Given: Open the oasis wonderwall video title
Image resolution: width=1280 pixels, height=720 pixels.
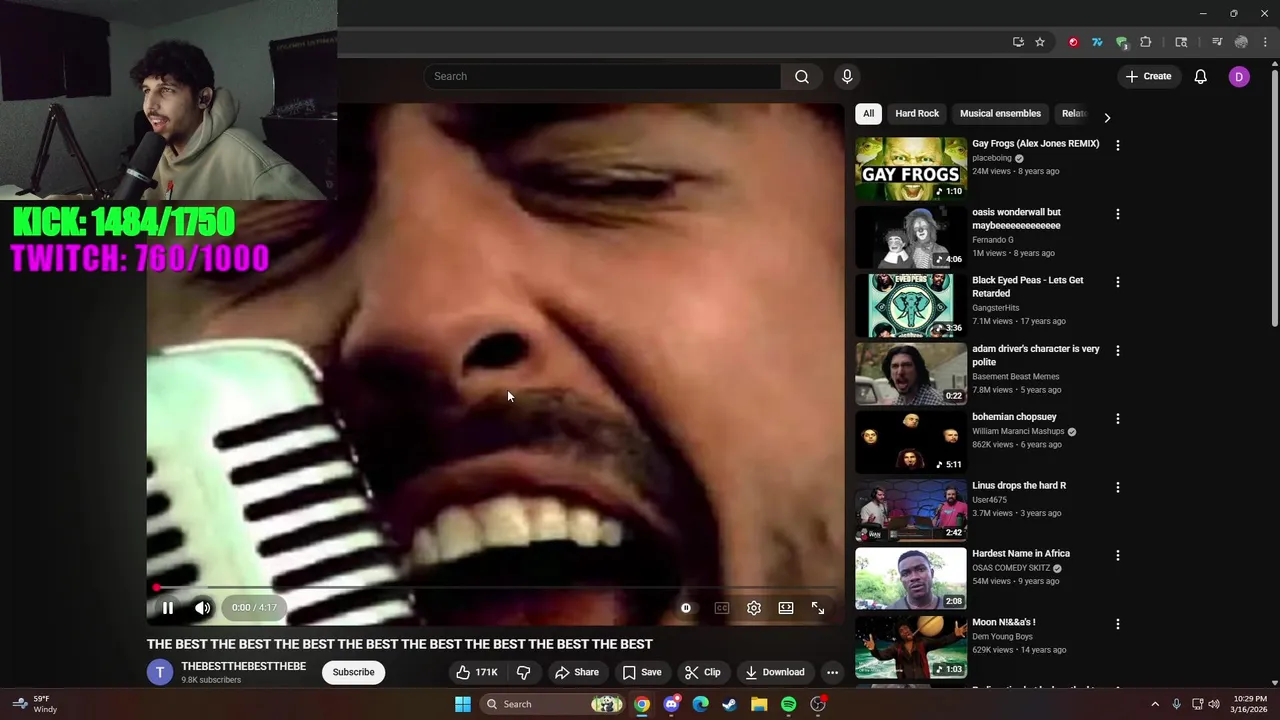Looking at the screenshot, I should click(x=1016, y=219).
